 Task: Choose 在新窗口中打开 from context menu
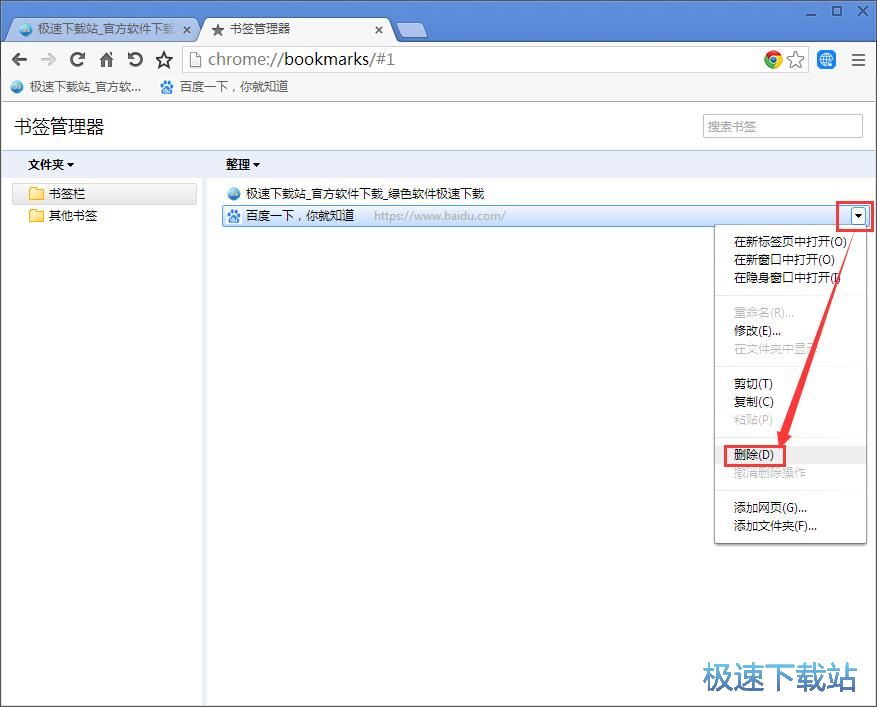[790, 260]
